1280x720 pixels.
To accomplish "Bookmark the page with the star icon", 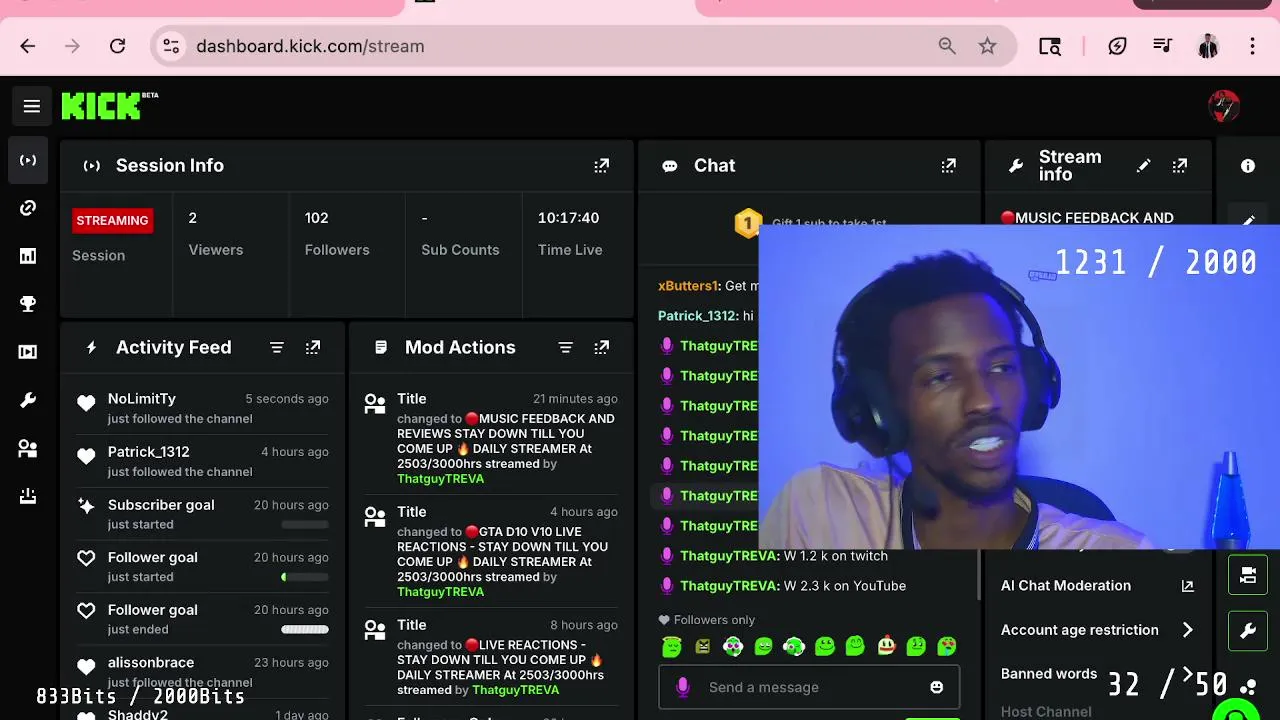I will (988, 46).
